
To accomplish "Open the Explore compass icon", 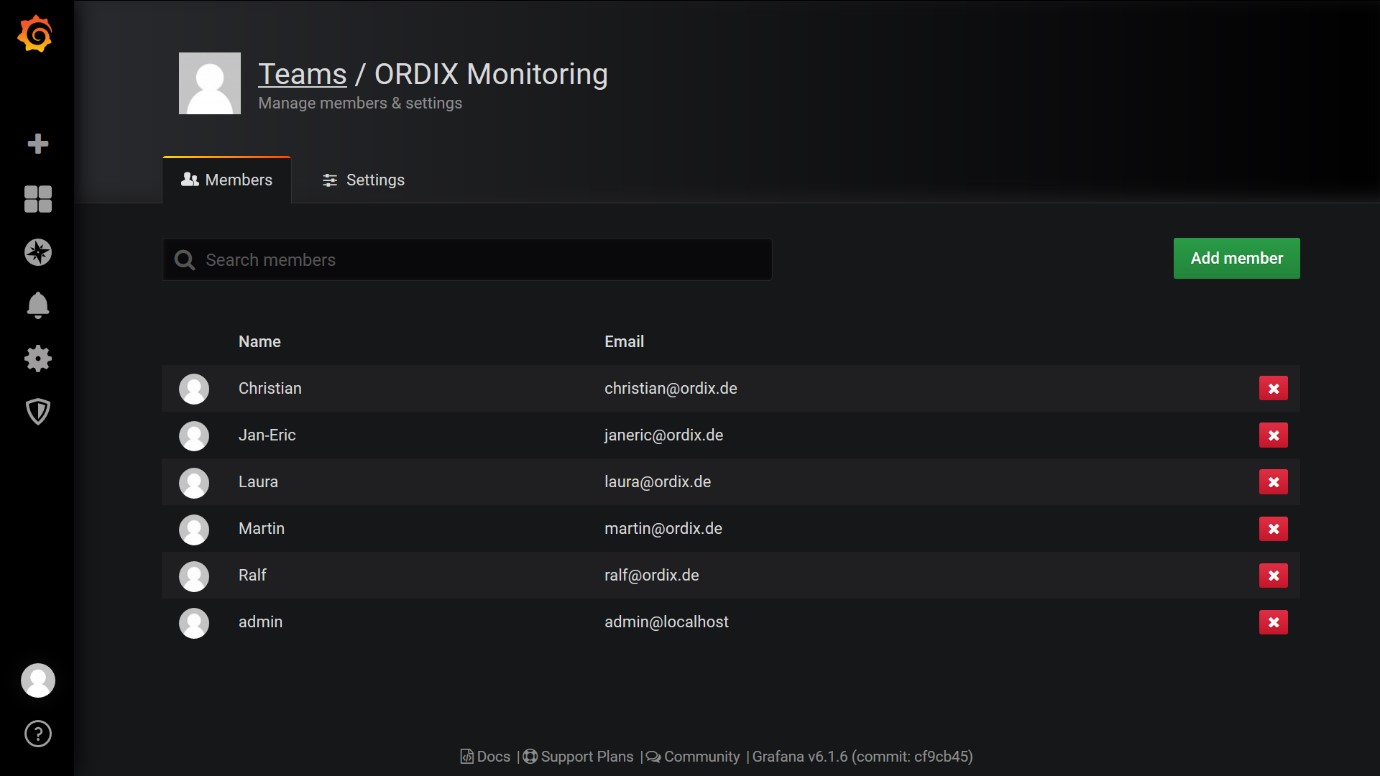I will tap(38, 252).
